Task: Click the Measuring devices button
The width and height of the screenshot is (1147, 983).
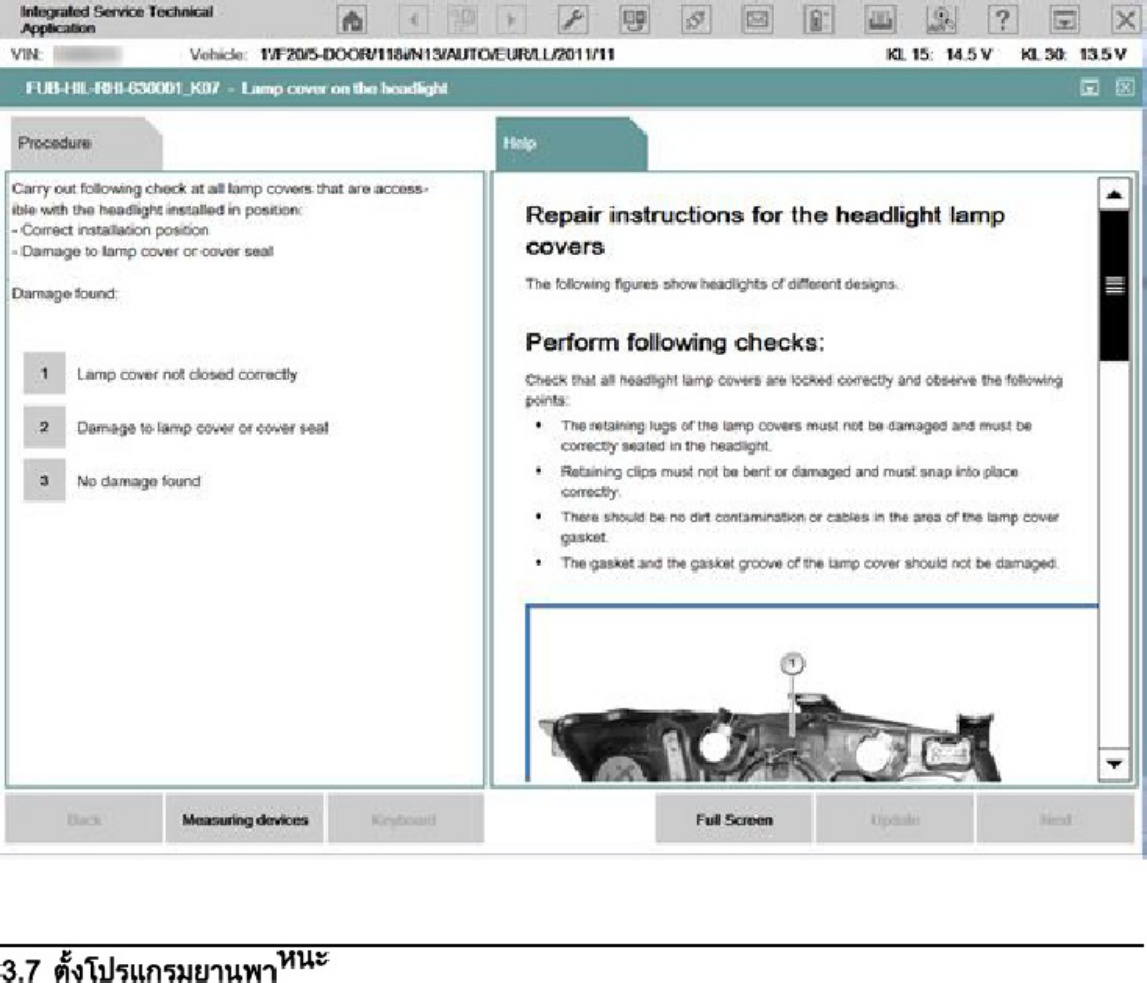Action: [245, 820]
